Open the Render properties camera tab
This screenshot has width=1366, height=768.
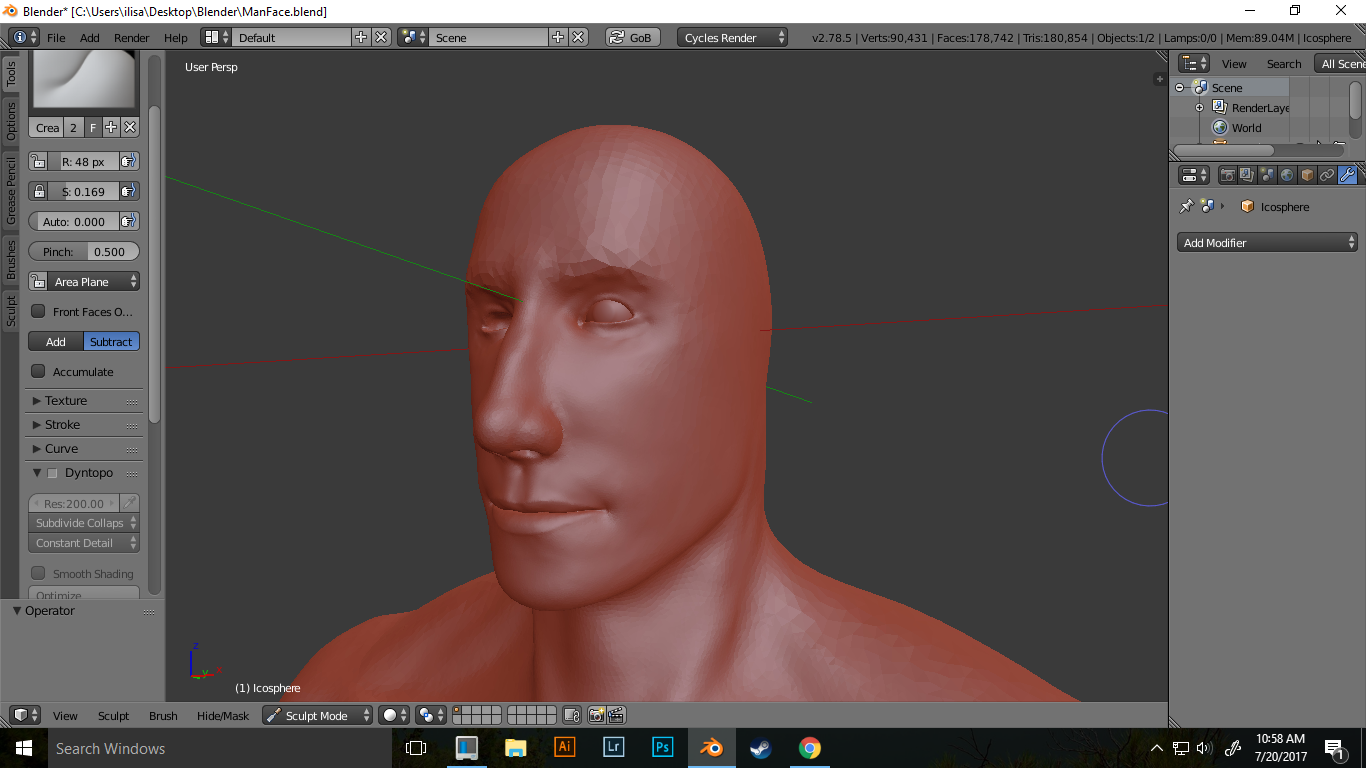pos(1227,175)
